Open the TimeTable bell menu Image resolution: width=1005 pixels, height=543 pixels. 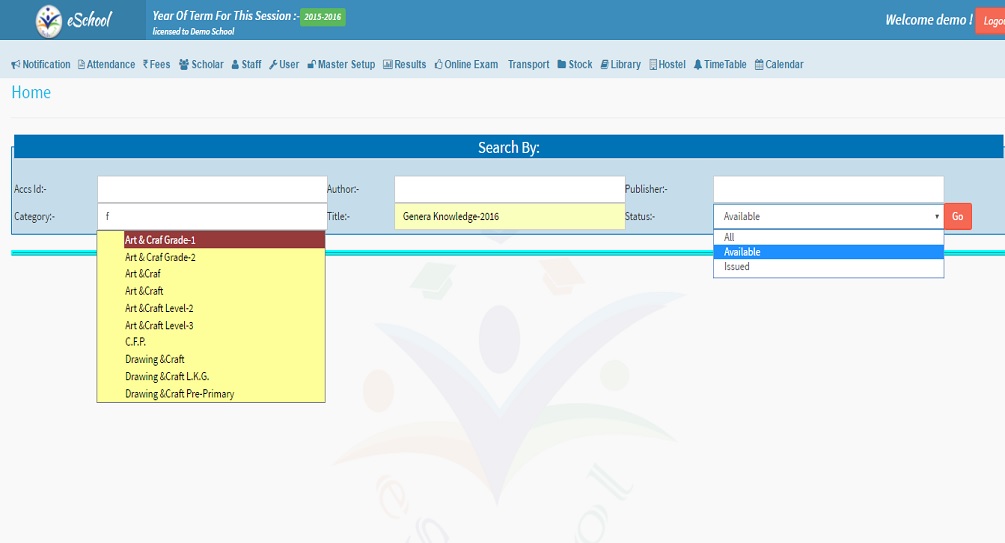pos(719,65)
